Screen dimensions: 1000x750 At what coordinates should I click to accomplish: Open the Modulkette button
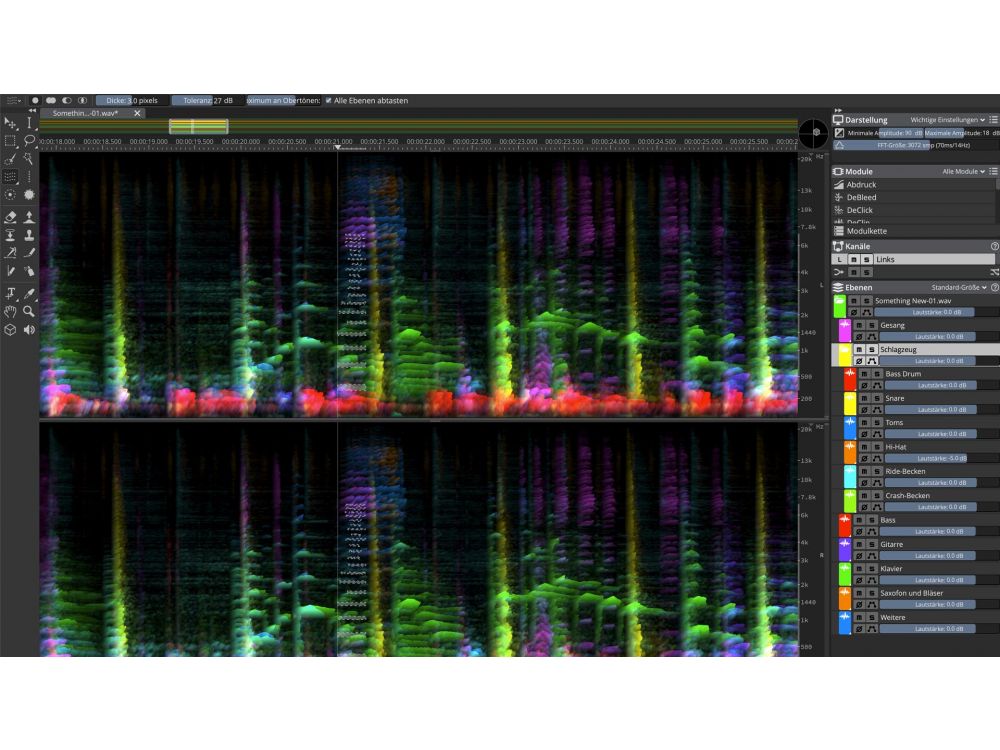tap(866, 231)
